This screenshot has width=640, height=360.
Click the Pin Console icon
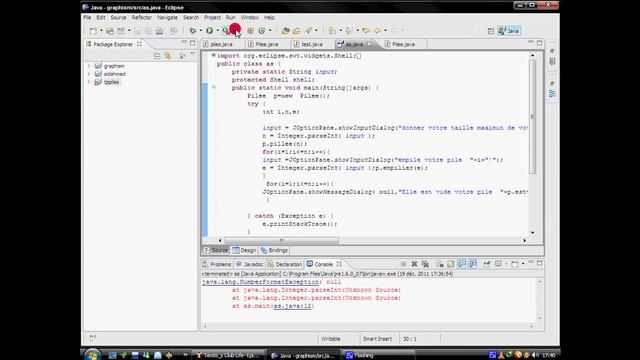coord(487,264)
